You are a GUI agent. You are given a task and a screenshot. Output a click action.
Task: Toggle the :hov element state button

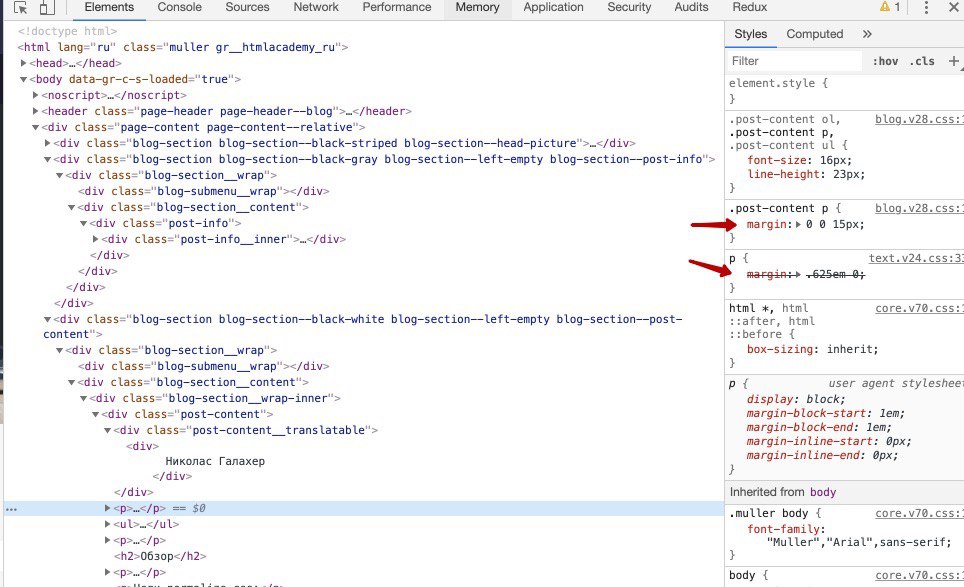885,61
